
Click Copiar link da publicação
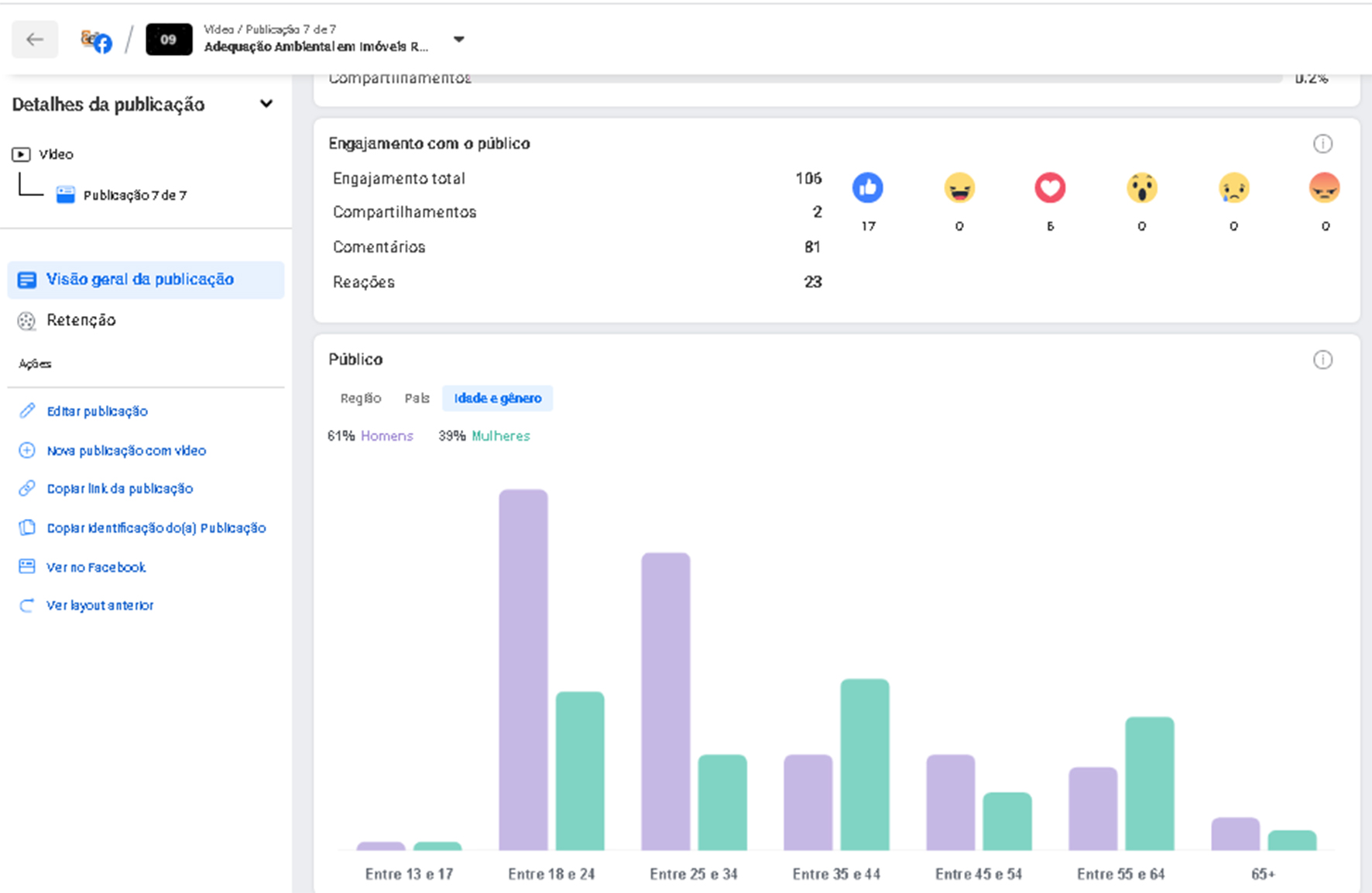coord(106,489)
